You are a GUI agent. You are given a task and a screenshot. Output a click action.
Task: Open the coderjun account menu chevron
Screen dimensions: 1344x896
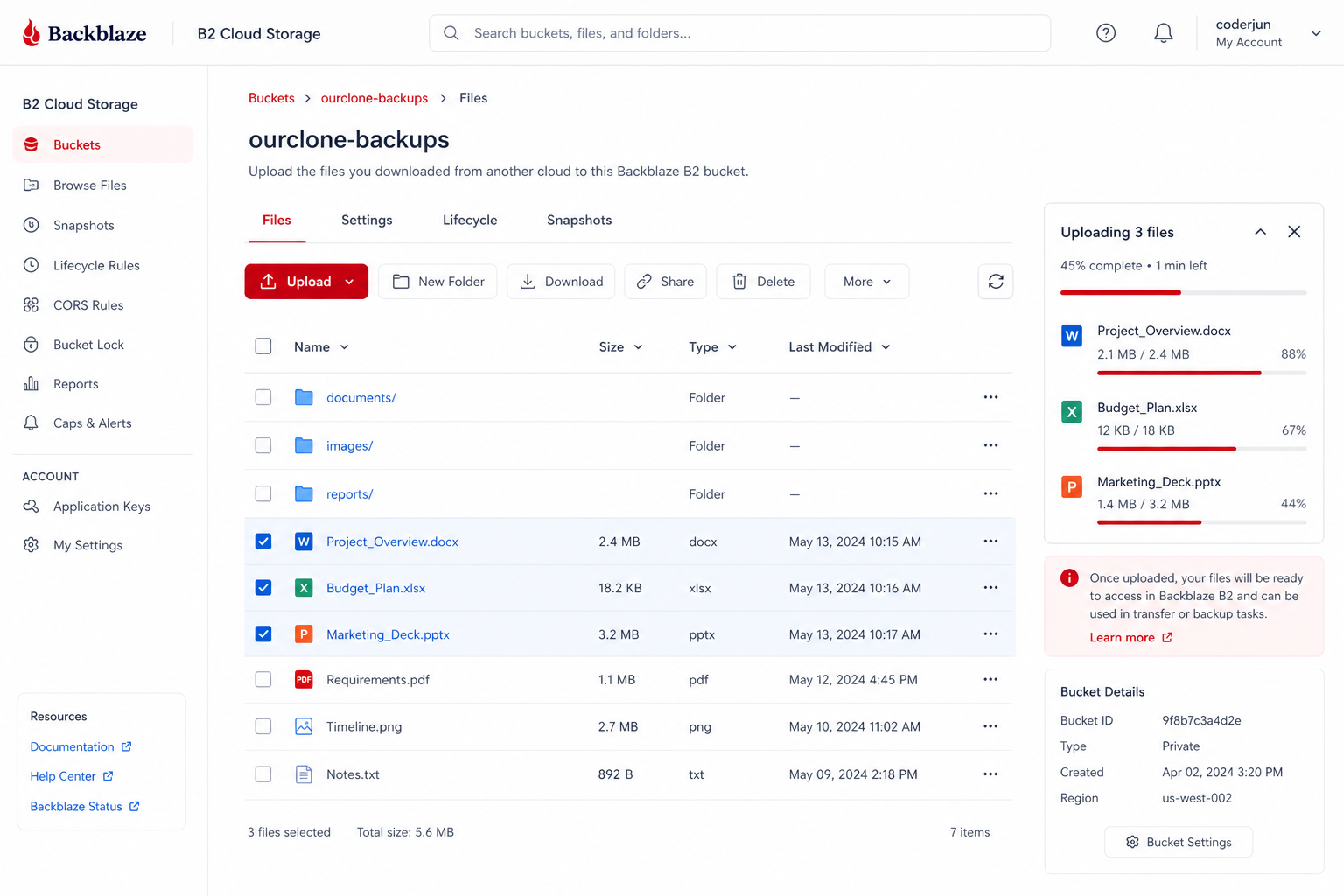coord(1316,33)
